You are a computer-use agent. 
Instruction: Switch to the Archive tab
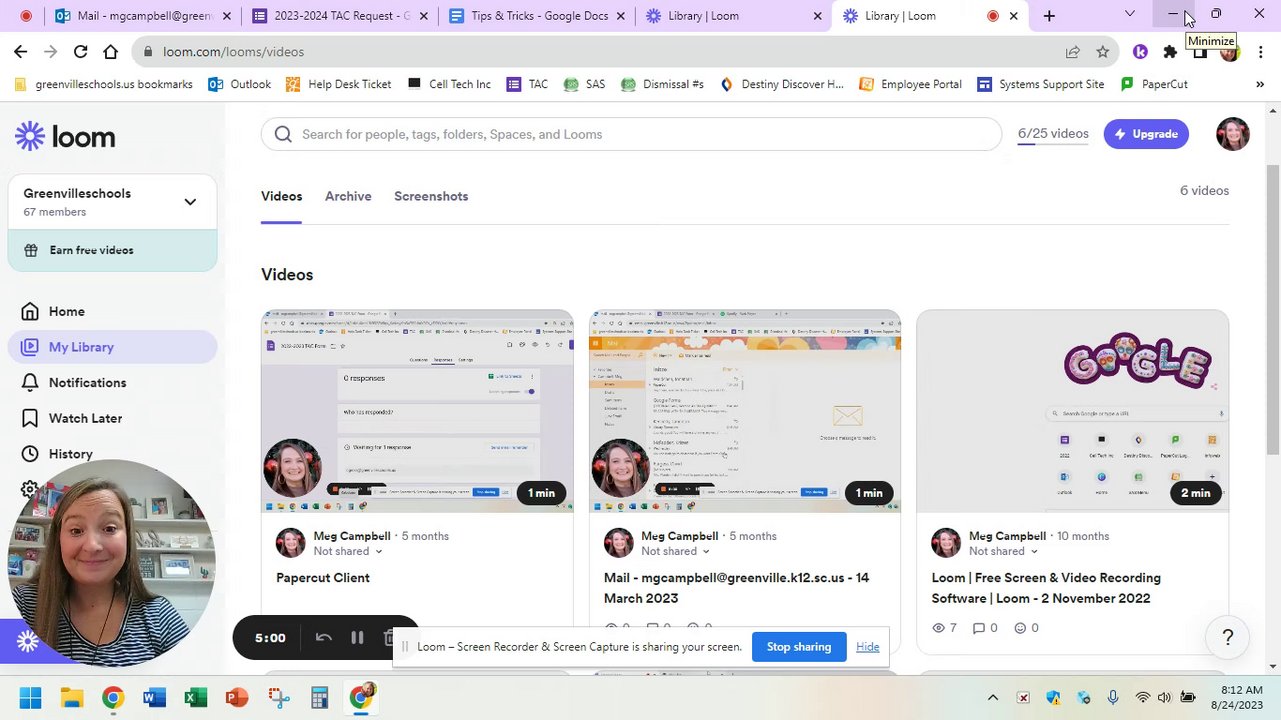(348, 196)
